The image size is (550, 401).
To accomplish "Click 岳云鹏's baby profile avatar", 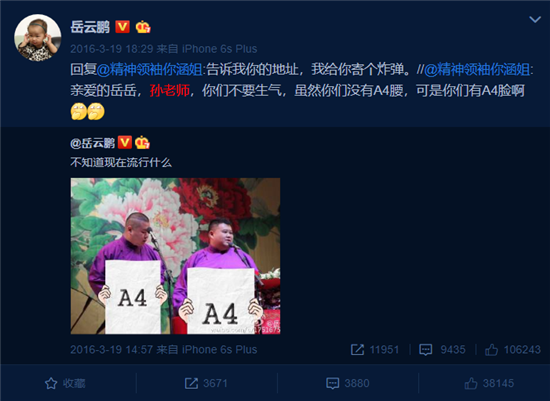I will tap(38, 38).
